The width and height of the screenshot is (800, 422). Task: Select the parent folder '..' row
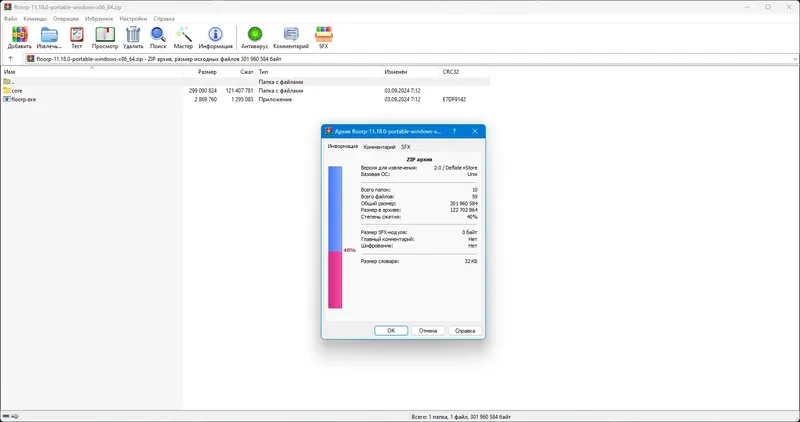point(245,82)
